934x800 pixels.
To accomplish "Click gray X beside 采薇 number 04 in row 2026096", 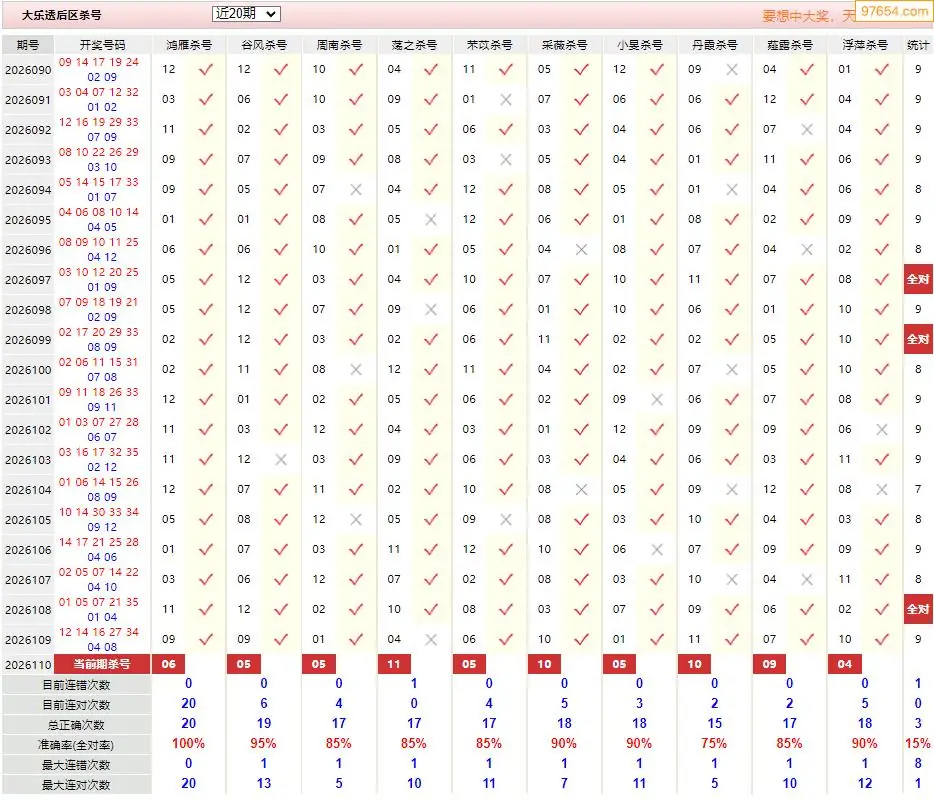I will [581, 250].
